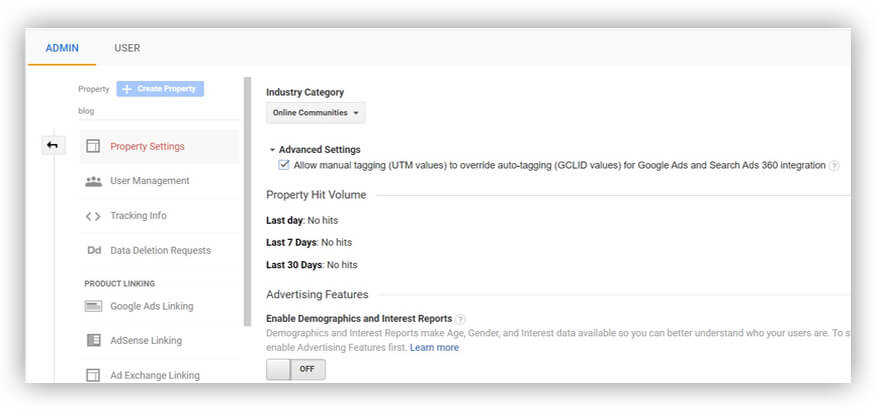Screen dimensions: 880x411
Task: Click the Tracking Info code brackets icon
Action: coord(93,216)
